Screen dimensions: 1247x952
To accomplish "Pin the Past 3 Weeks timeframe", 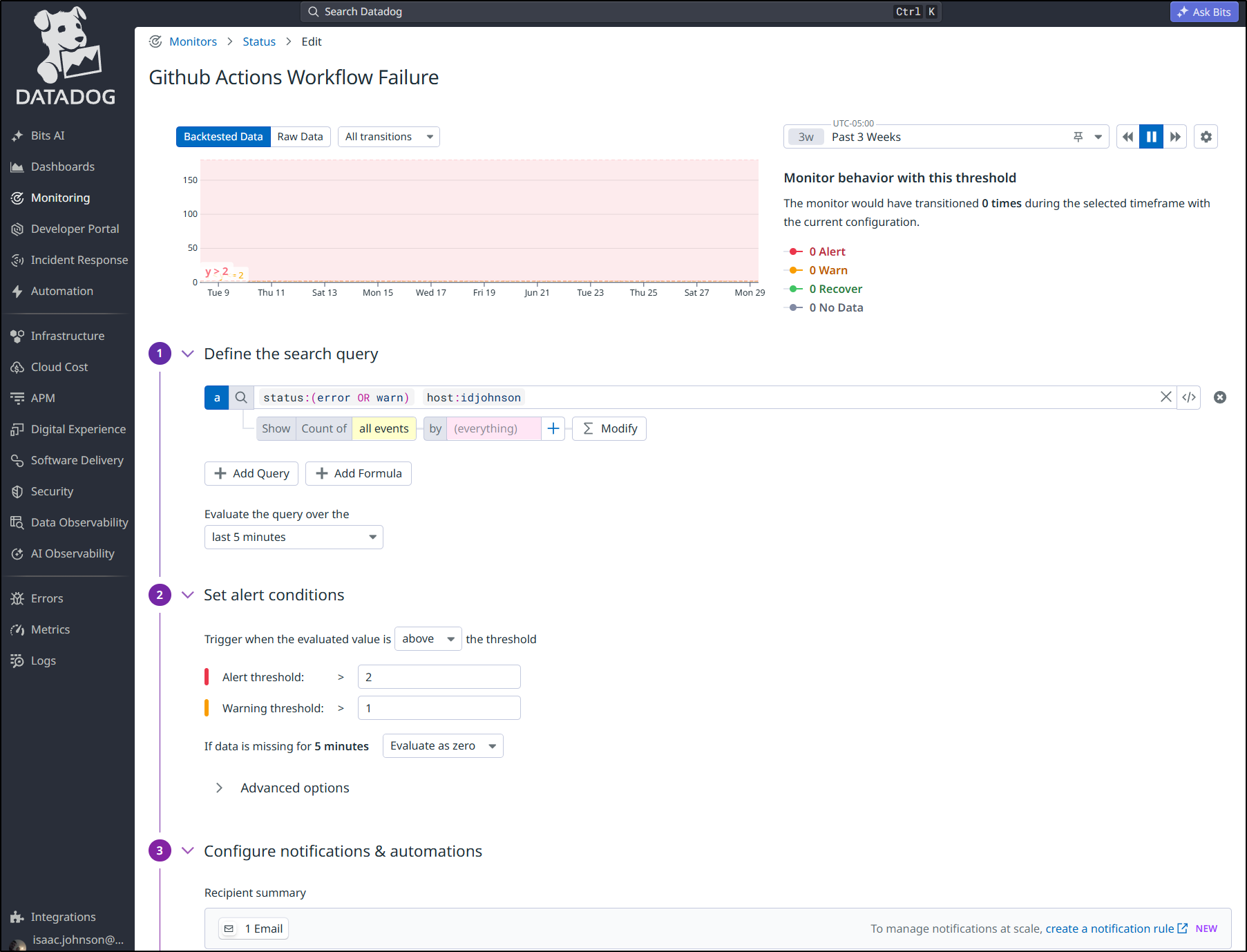I will coord(1078,137).
